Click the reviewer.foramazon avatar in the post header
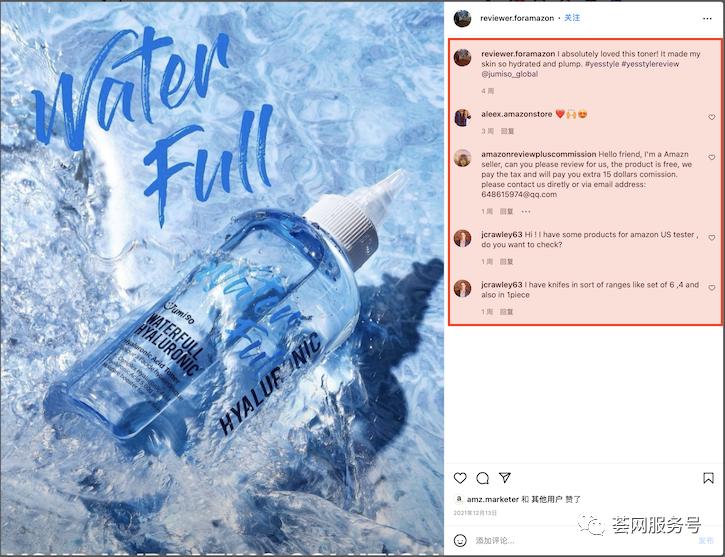725x557 pixels. coord(462,18)
